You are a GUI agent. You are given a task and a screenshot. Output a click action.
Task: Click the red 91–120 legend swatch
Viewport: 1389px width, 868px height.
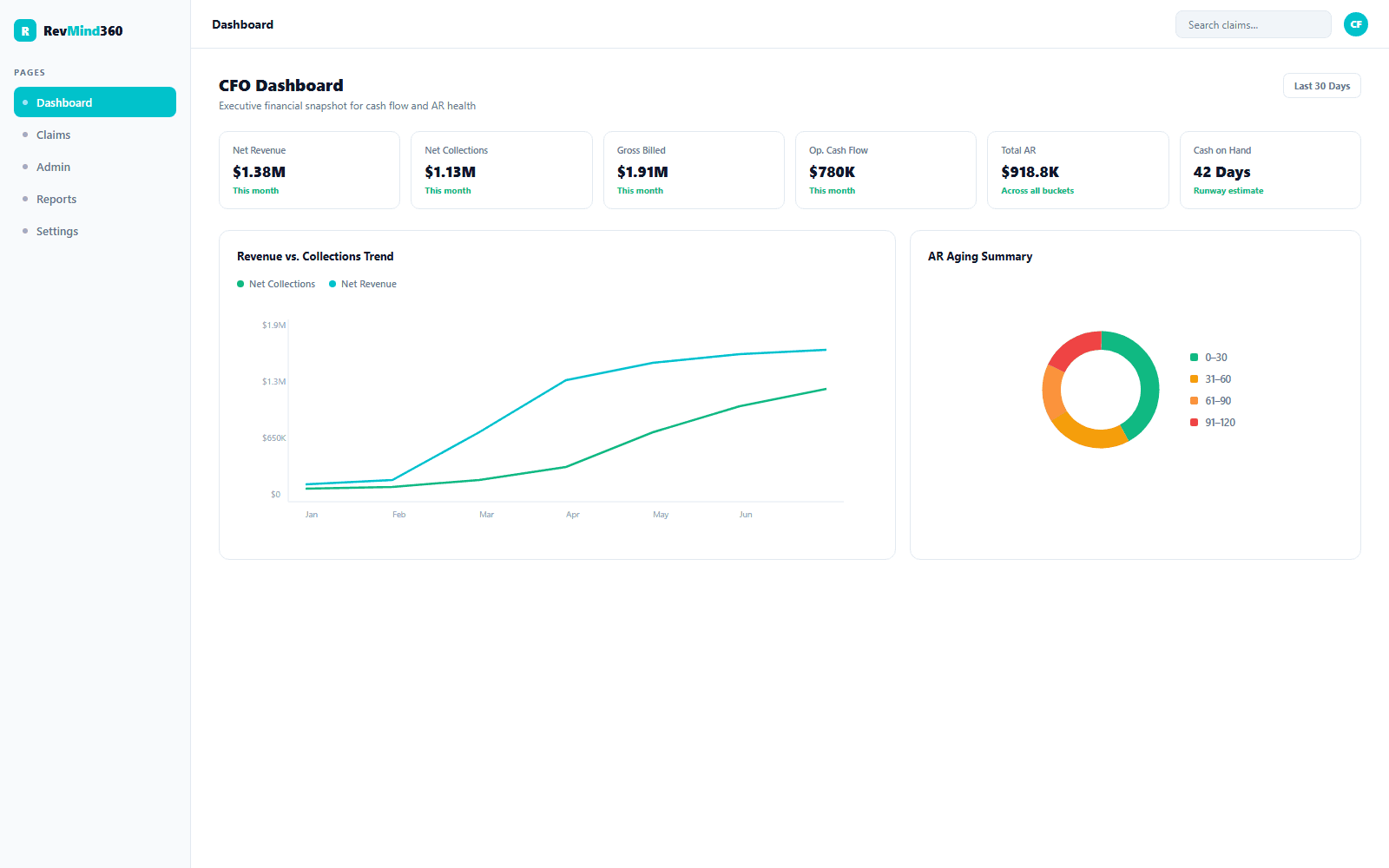click(1194, 423)
